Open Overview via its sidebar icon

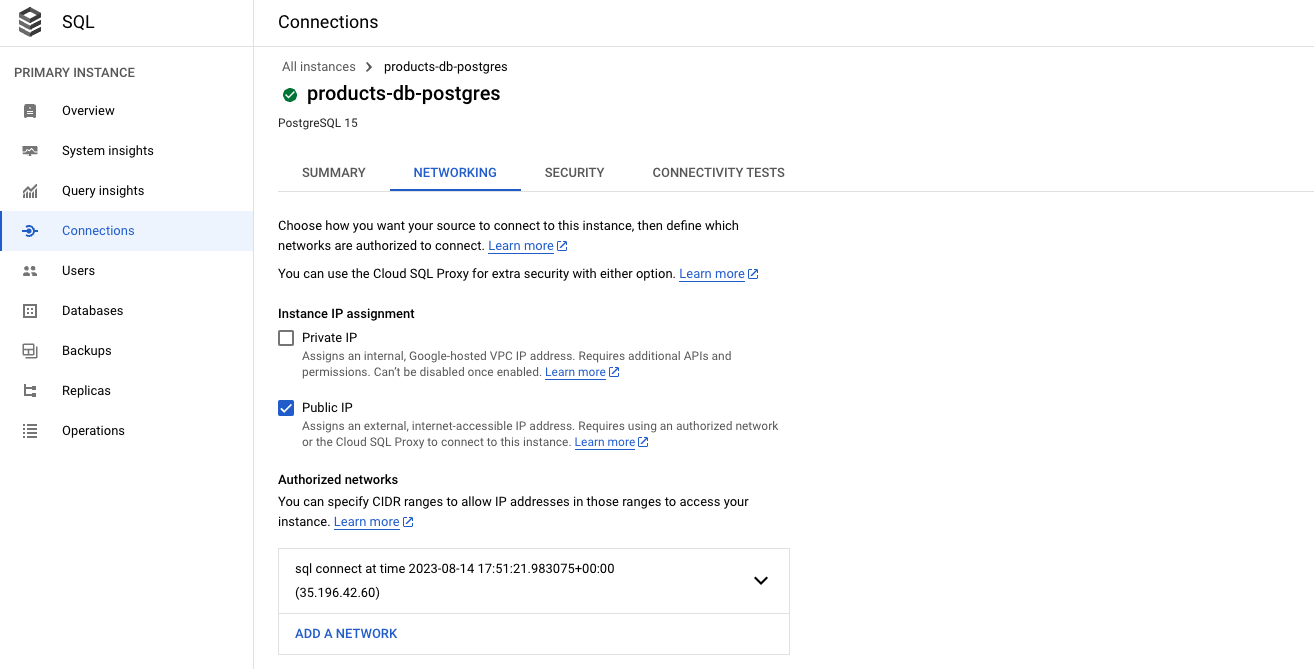[x=30, y=111]
